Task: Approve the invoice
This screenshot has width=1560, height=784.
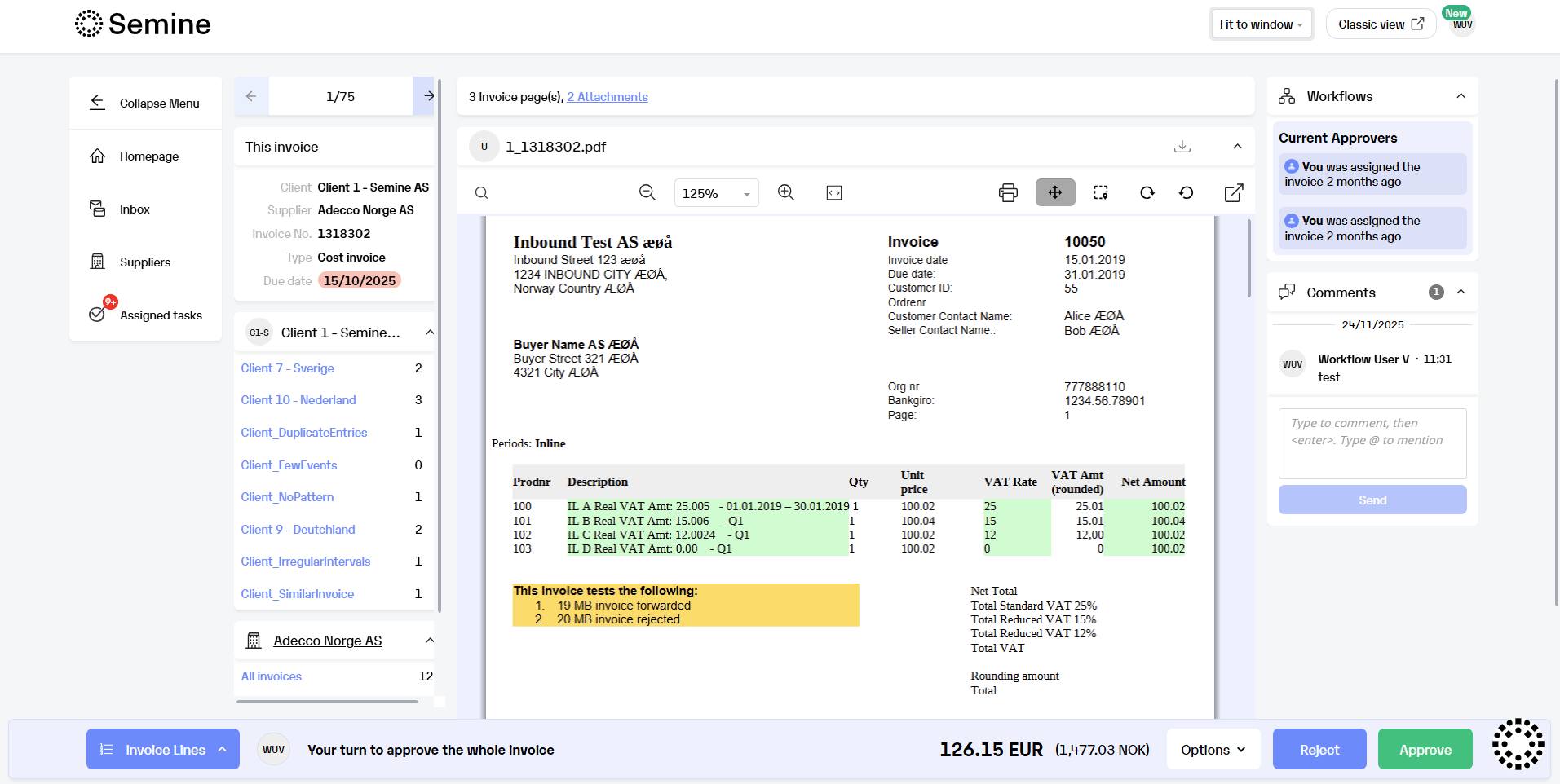Action: (1425, 749)
